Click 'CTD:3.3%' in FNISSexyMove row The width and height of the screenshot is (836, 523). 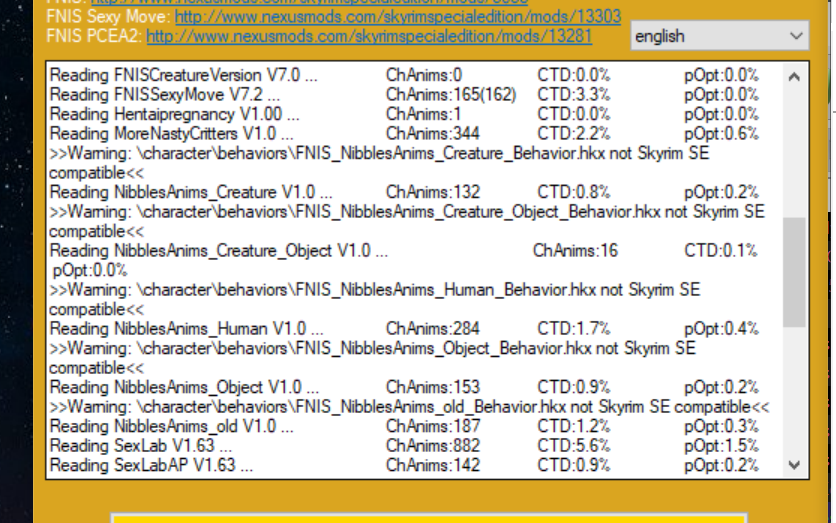(574, 95)
